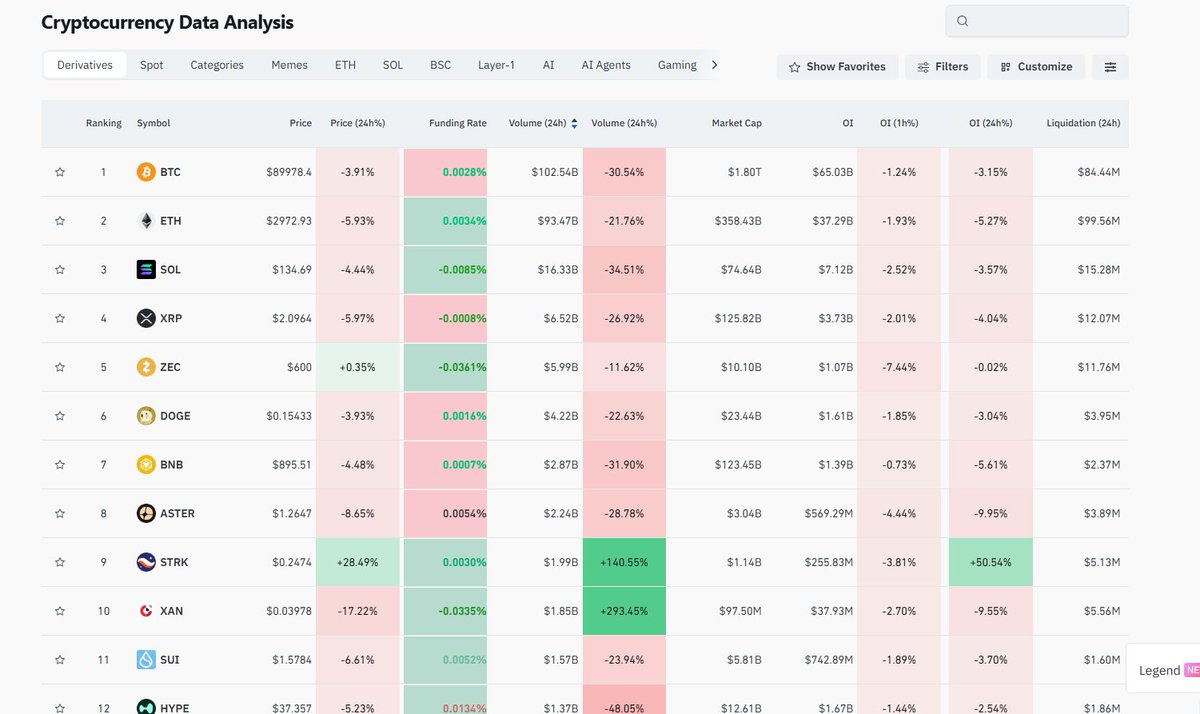Viewport: 1200px width, 714px height.
Task: Expand more category tabs with the right chevron
Action: 714,63
